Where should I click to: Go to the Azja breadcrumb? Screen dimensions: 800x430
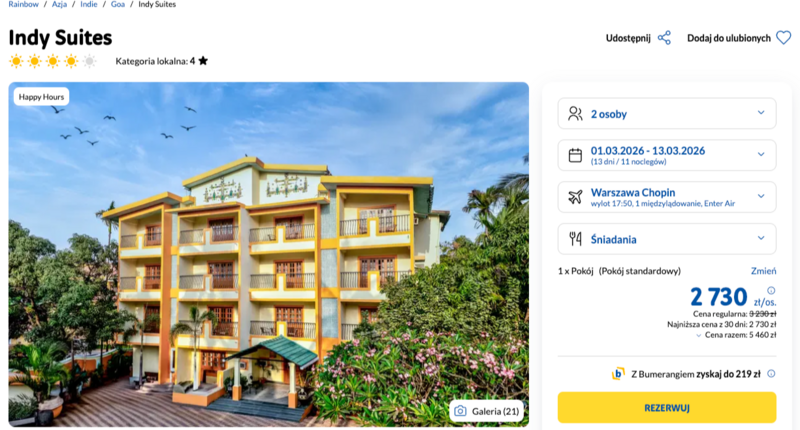point(60,5)
